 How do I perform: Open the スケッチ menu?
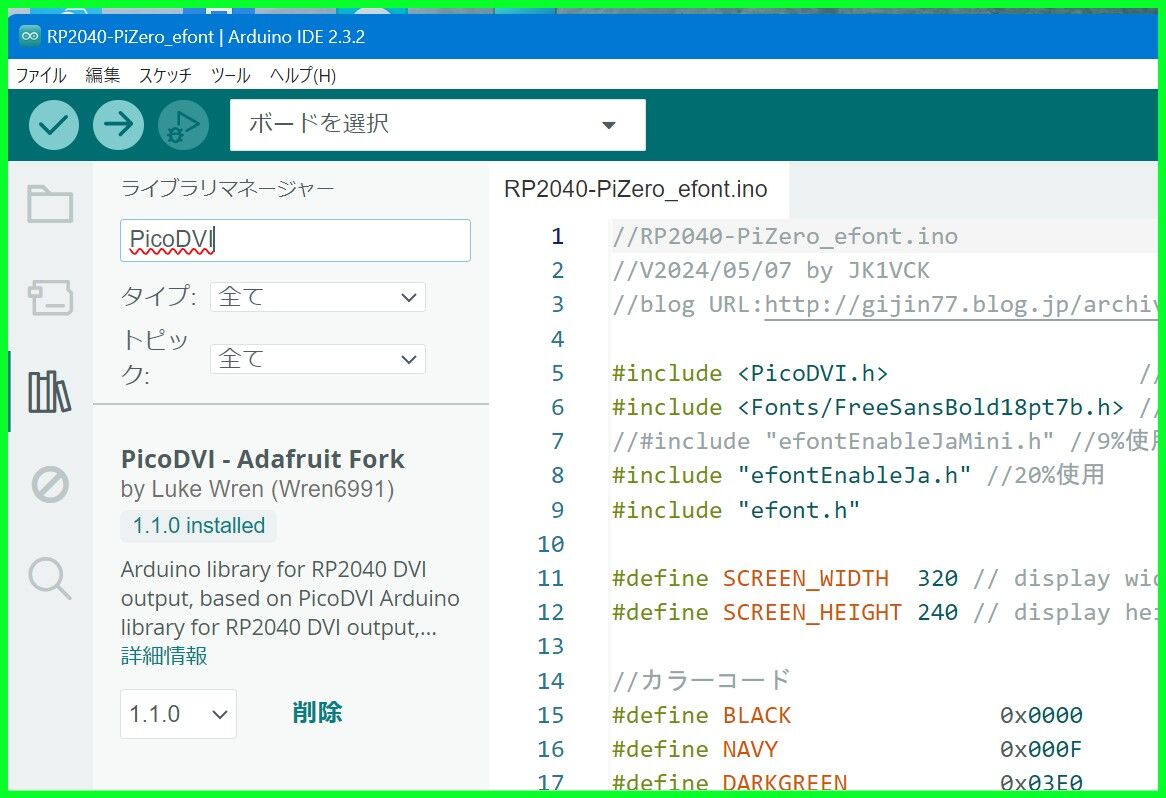pyautogui.click(x=165, y=75)
